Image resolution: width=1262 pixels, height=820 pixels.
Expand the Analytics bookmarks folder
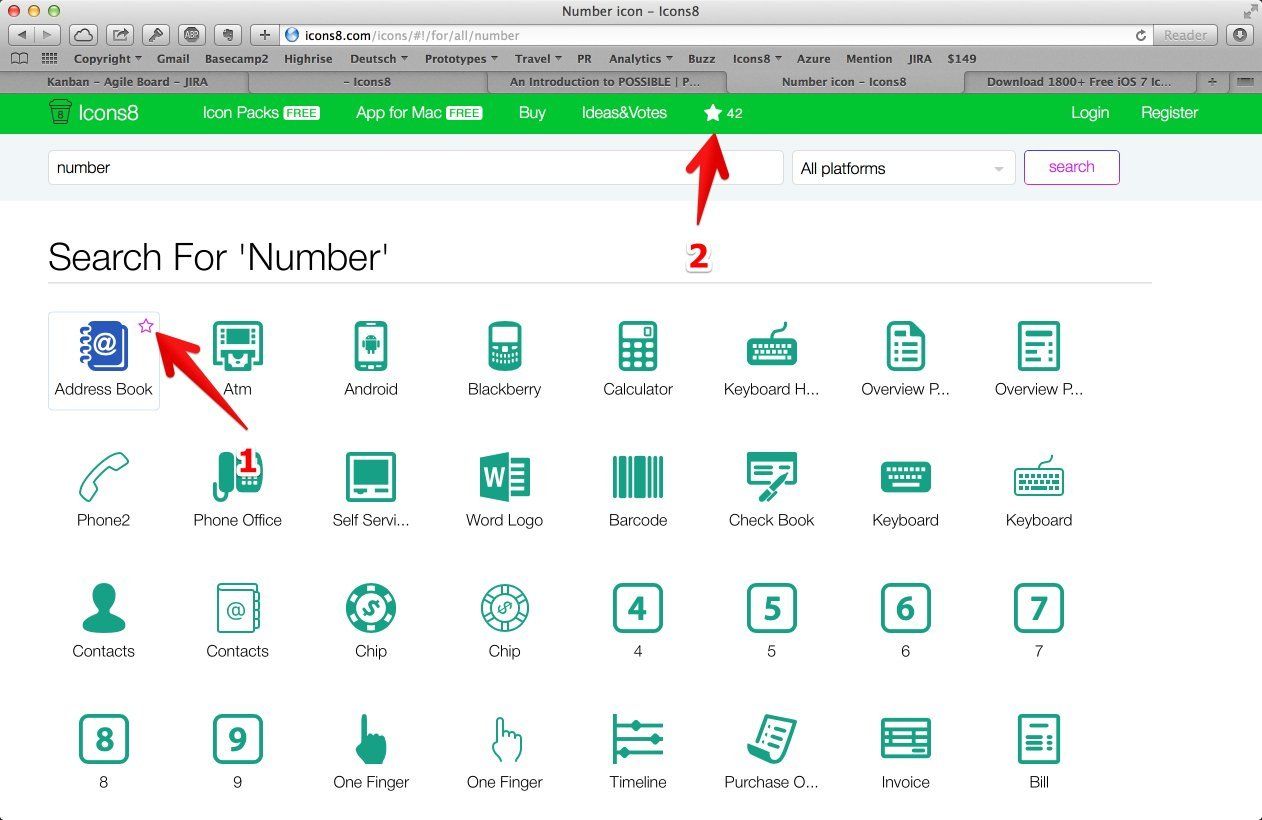(639, 58)
